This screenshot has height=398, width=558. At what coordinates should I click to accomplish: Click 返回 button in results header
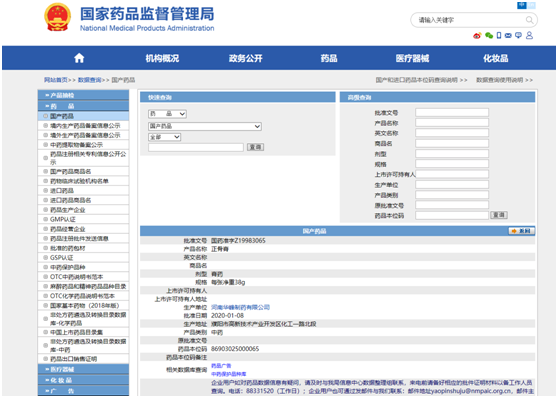521,231
